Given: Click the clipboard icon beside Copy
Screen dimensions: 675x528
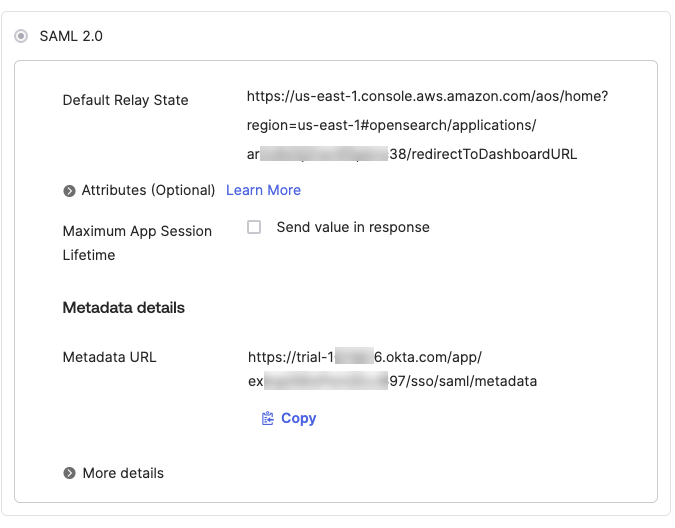Looking at the screenshot, I should [x=267, y=418].
